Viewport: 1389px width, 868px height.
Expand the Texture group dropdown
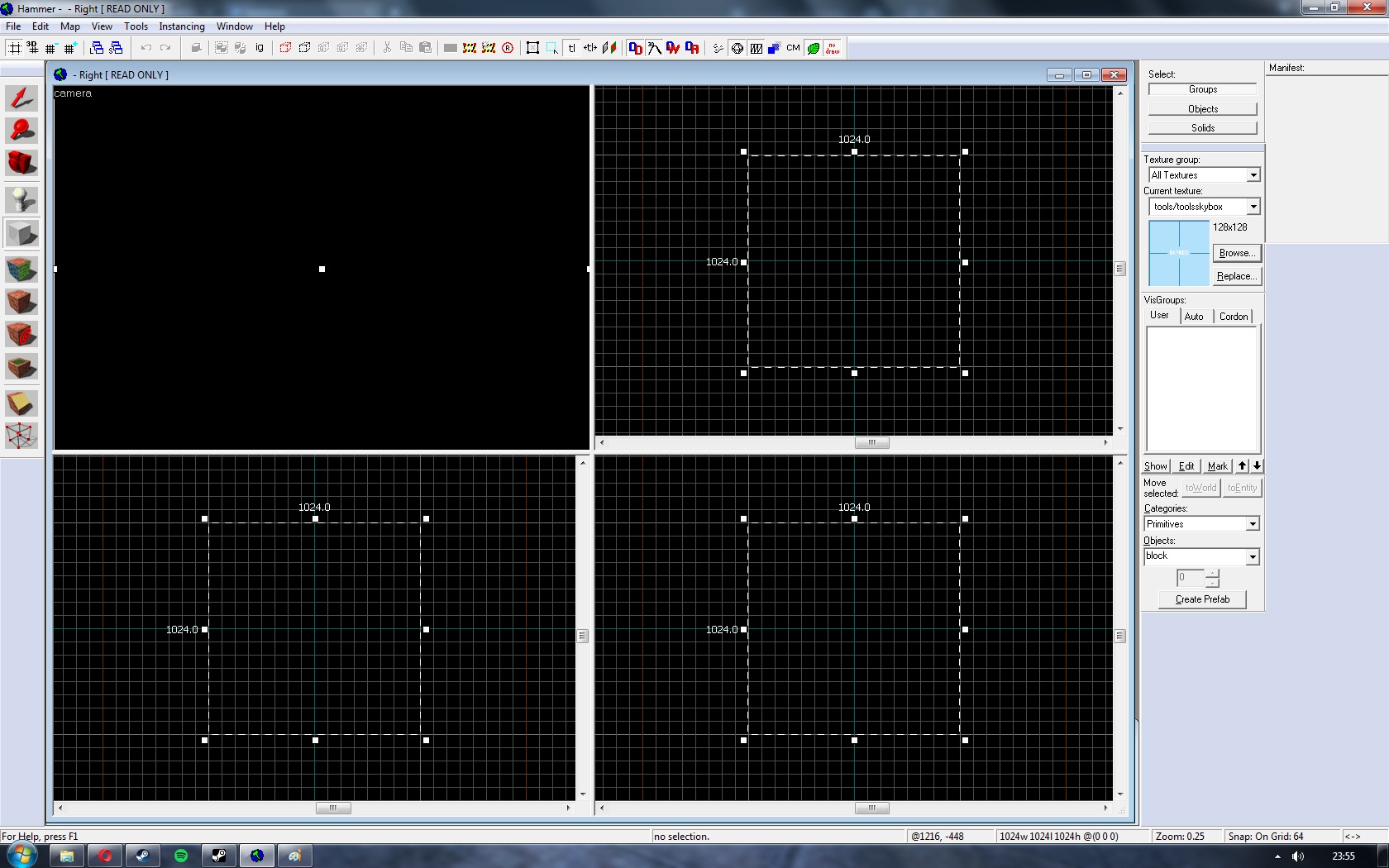pos(1253,175)
